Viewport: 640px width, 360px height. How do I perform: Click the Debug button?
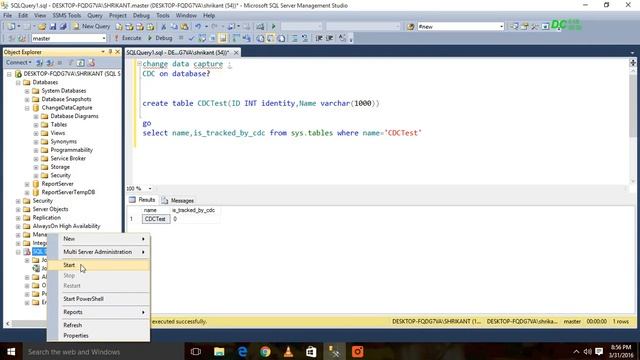pyautogui.click(x=160, y=38)
